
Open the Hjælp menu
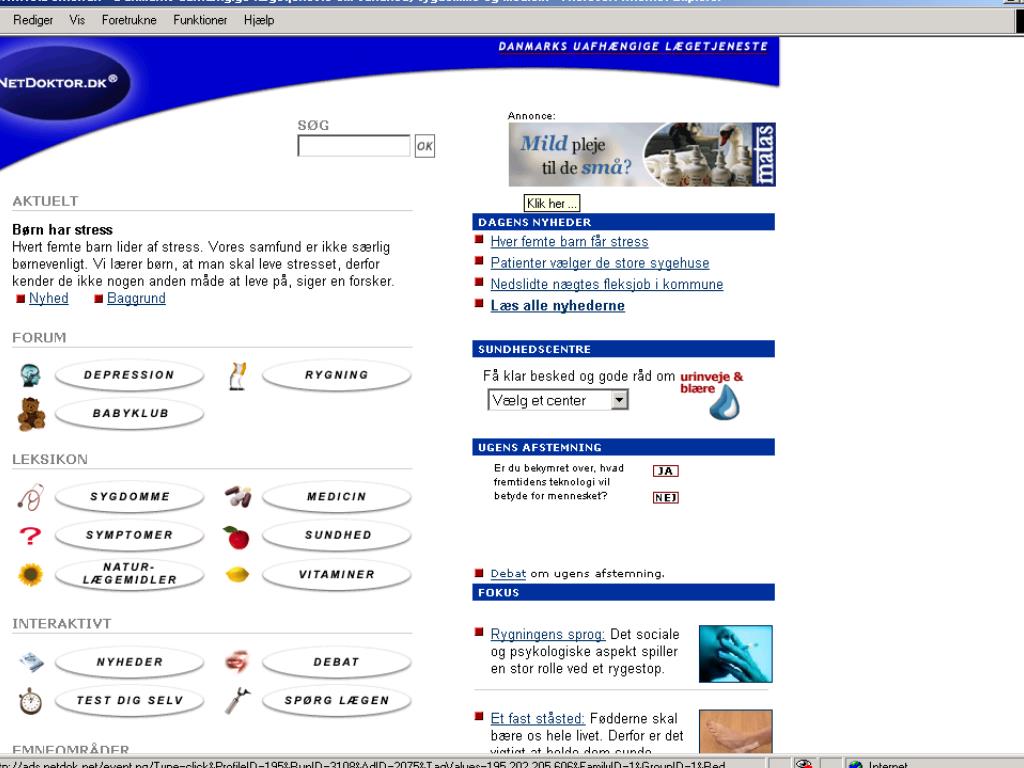click(x=259, y=20)
